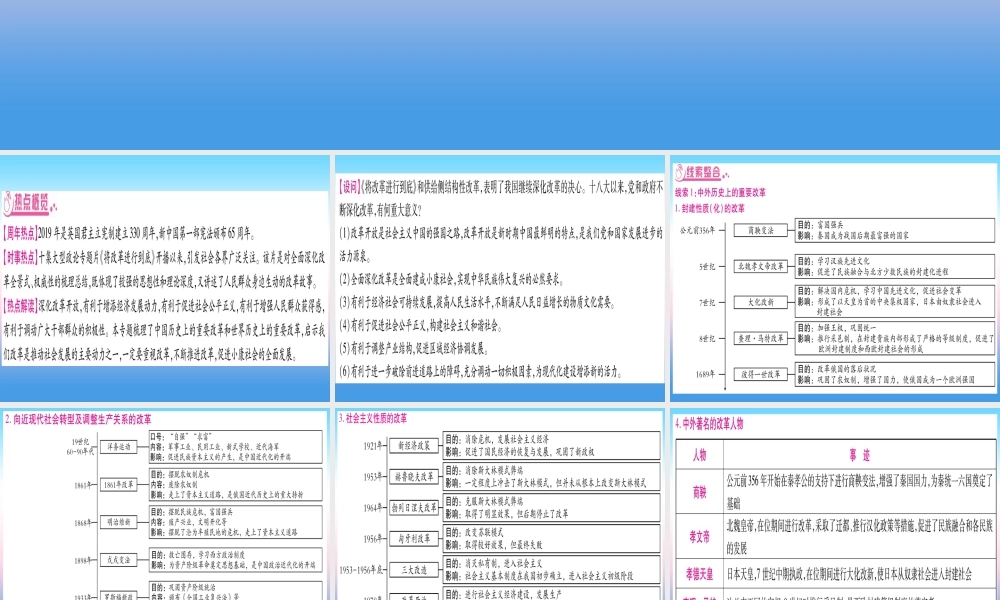Screen dimensions: 1000x600
Task: Click the 8世纪 timeline label
Action: 707,339
